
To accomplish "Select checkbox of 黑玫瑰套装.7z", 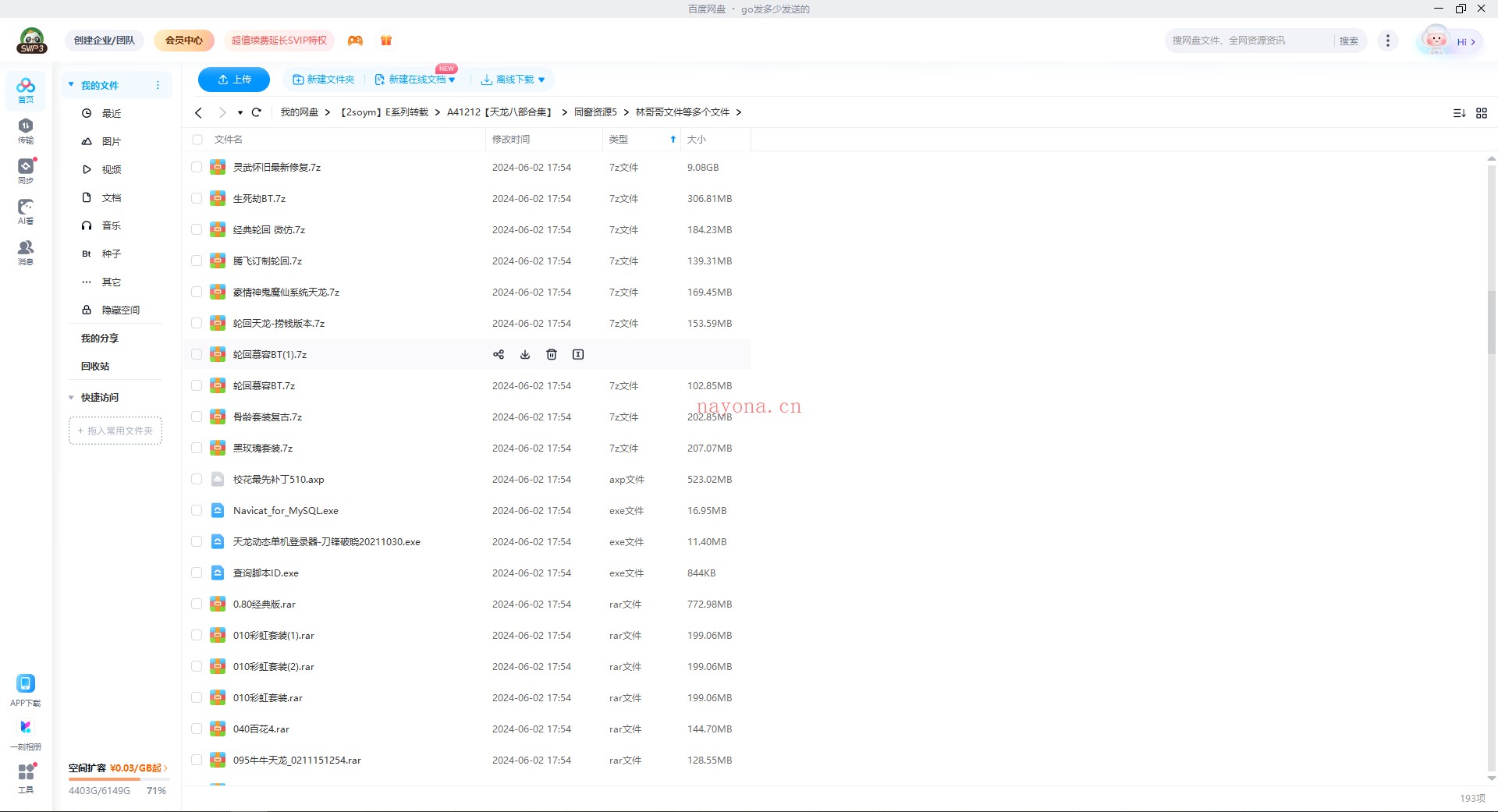I will 197,448.
